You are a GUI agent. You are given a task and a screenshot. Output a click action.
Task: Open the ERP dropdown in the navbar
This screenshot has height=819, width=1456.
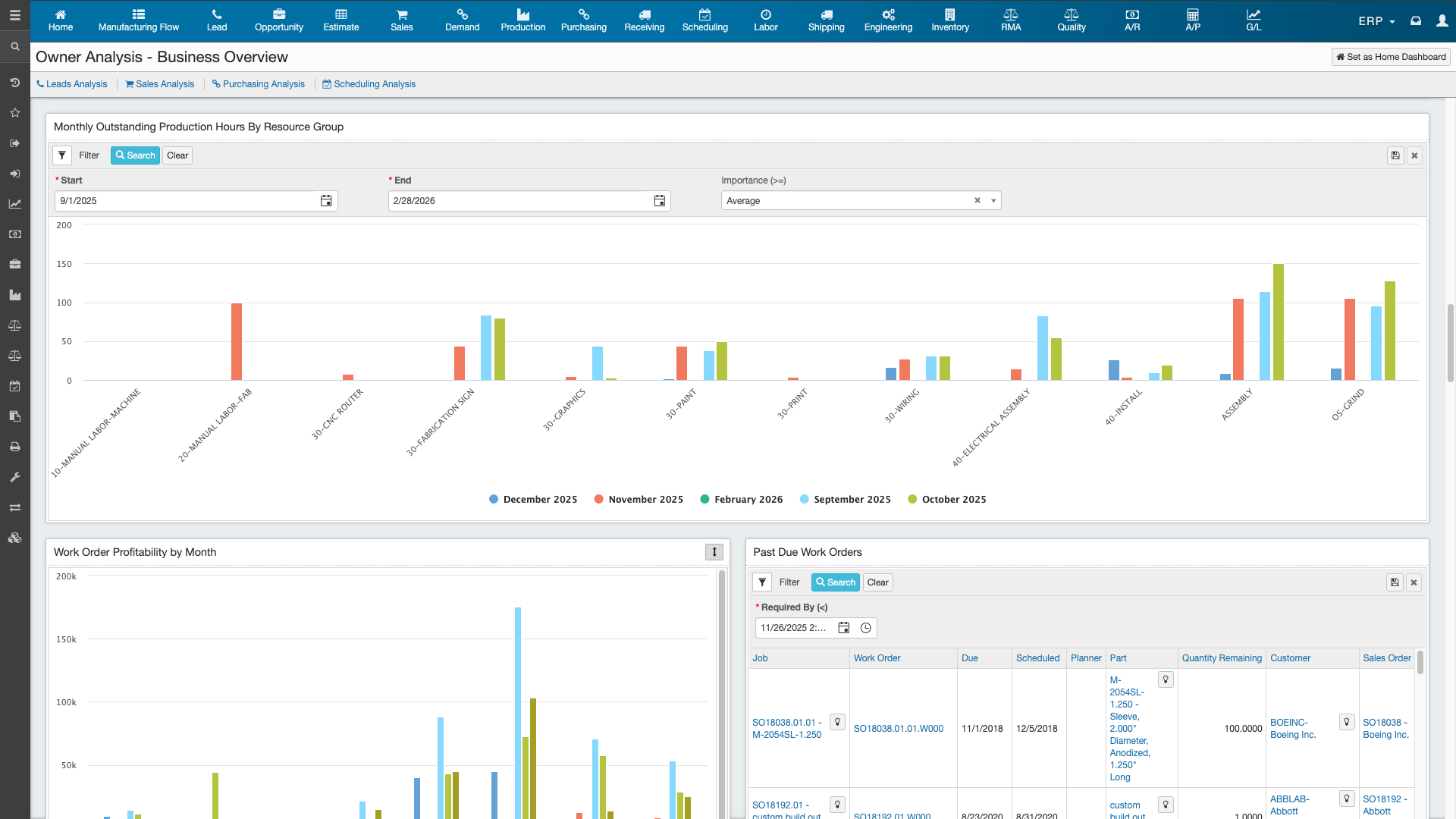[1375, 20]
